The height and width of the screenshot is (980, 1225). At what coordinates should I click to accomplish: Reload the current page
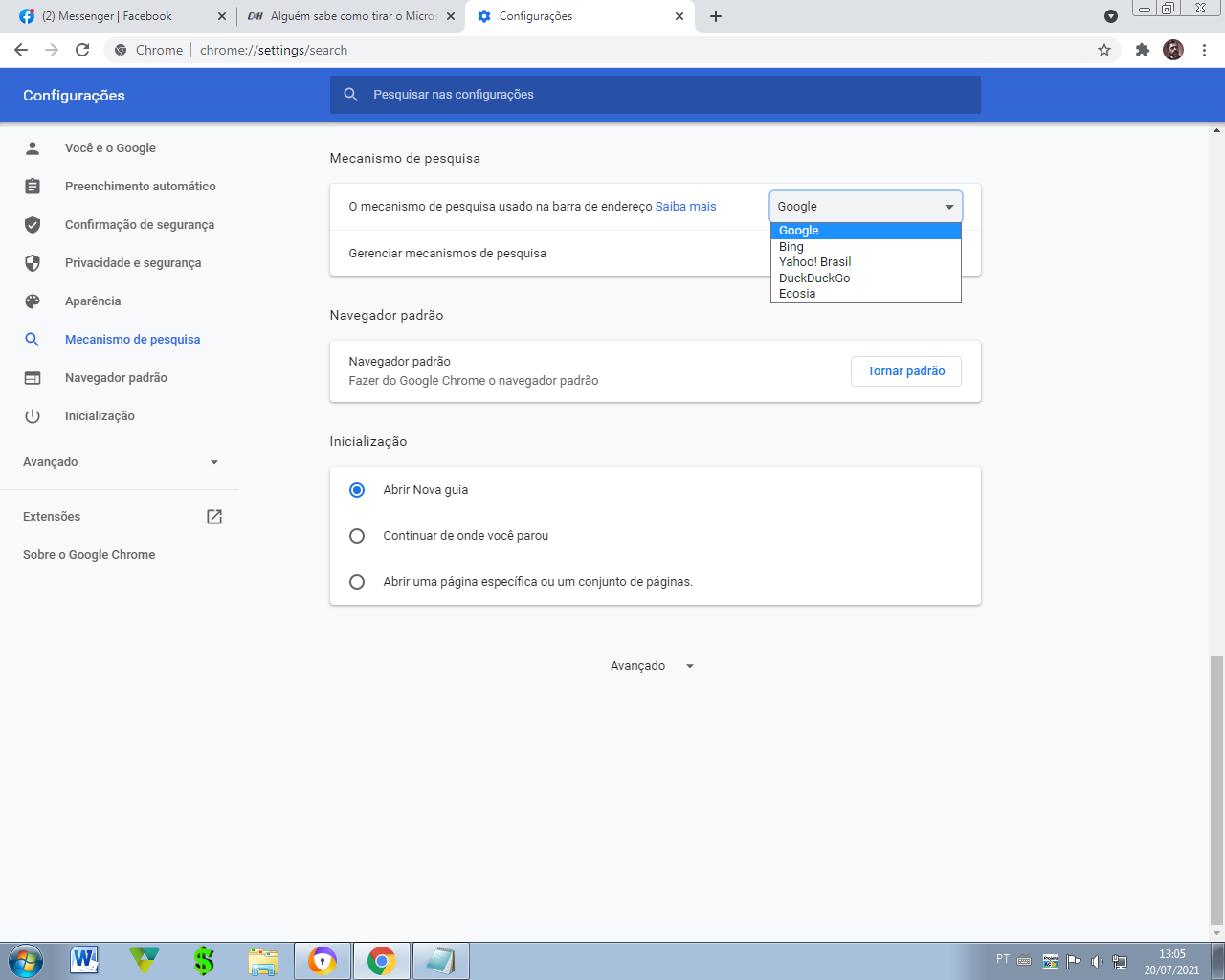[x=82, y=50]
